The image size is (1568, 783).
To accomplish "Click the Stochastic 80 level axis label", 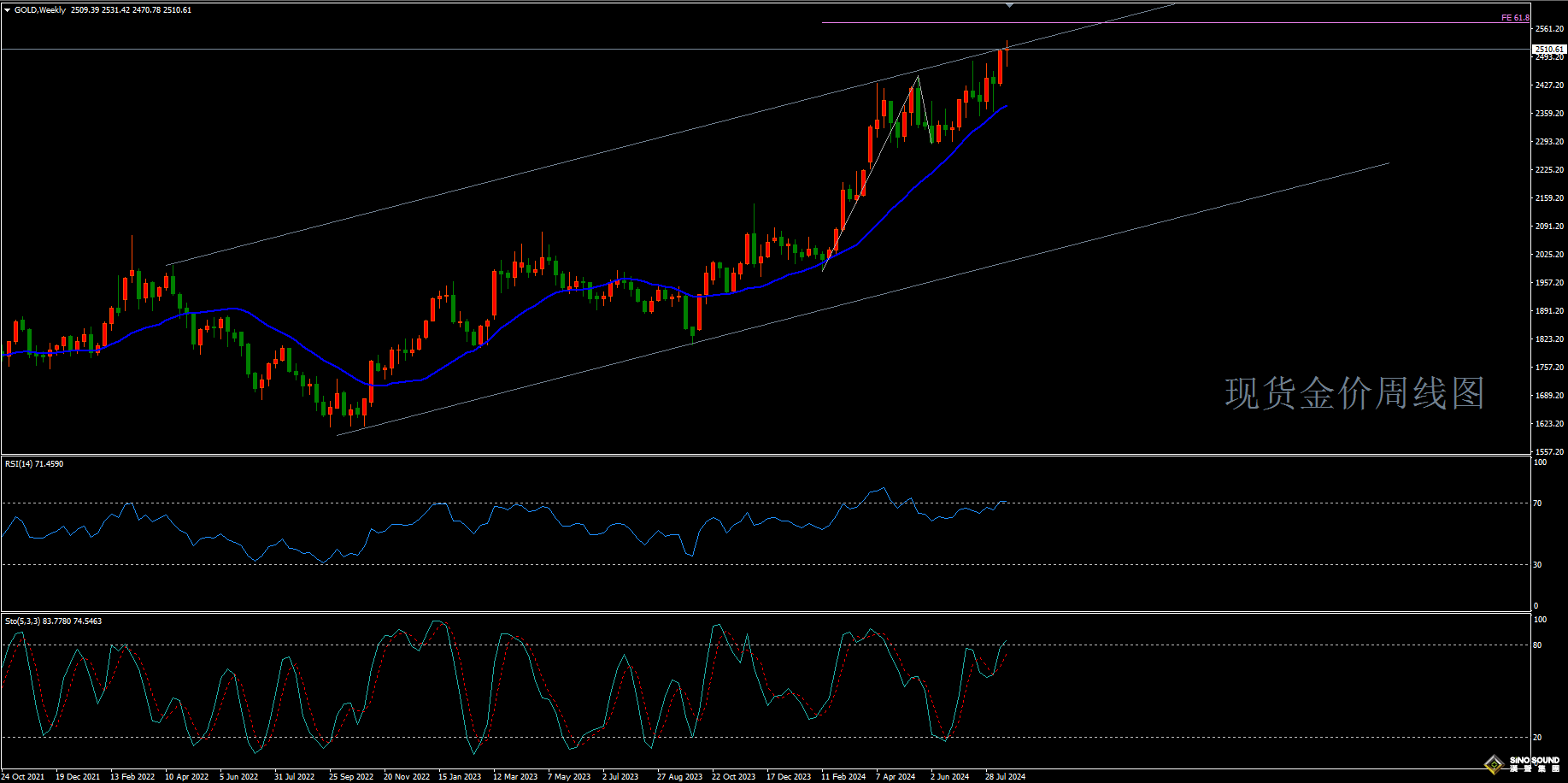I will pyautogui.click(x=1537, y=645).
